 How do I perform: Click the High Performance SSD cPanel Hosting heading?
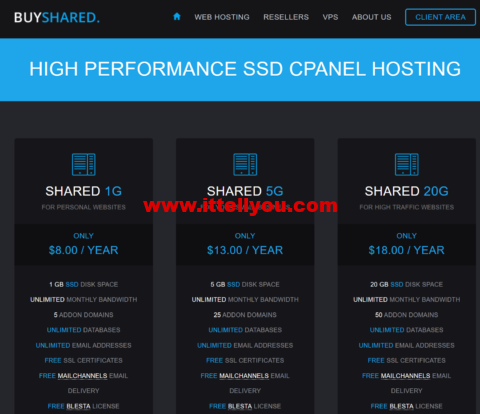point(245,69)
